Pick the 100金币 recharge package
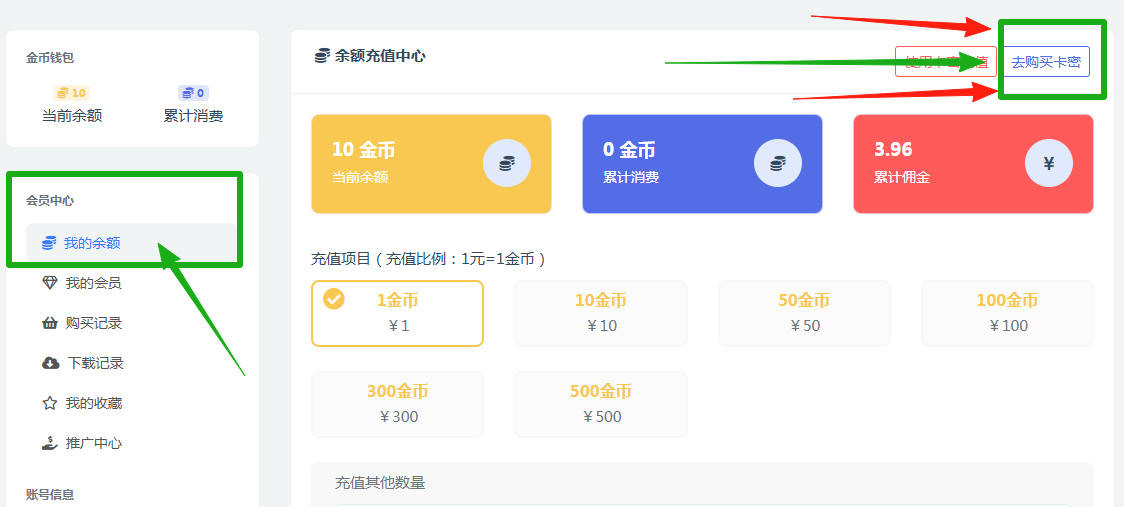 click(x=1007, y=313)
